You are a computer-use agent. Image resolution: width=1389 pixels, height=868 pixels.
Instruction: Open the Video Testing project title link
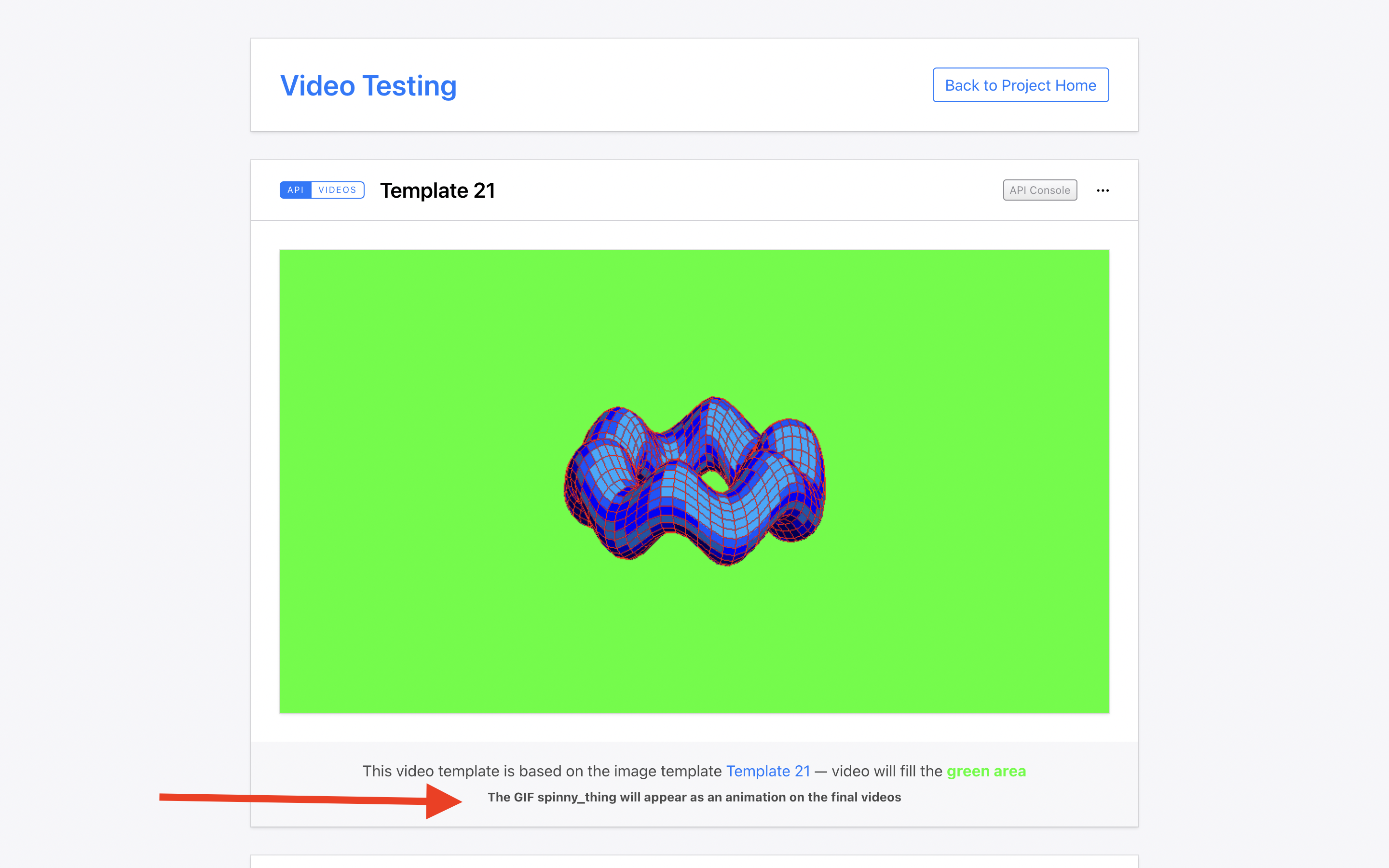click(x=368, y=86)
